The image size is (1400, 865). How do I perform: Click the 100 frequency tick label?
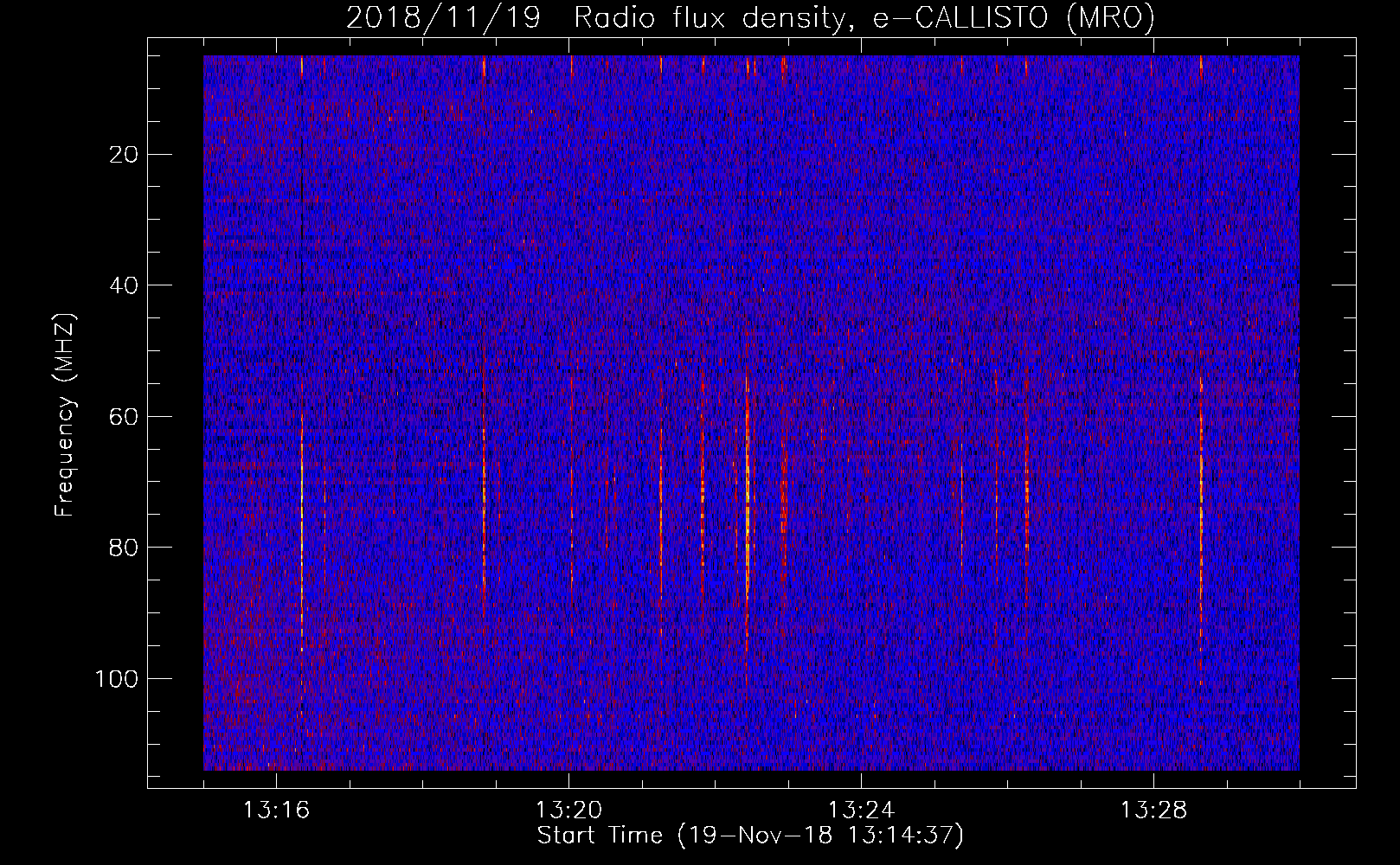tap(117, 679)
